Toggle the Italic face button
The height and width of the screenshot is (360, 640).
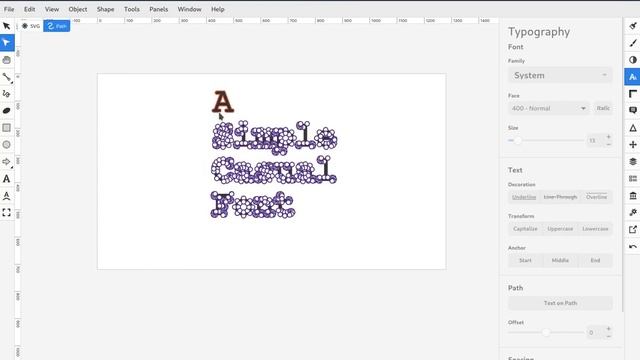(x=603, y=108)
